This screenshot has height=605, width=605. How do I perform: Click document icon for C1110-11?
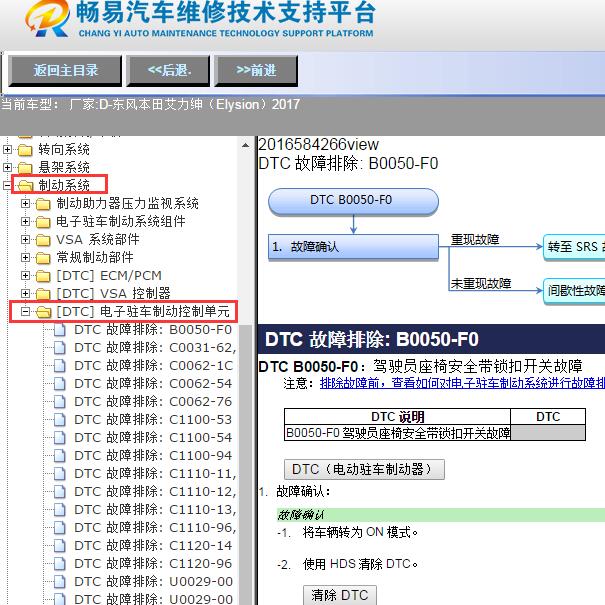click(x=60, y=474)
